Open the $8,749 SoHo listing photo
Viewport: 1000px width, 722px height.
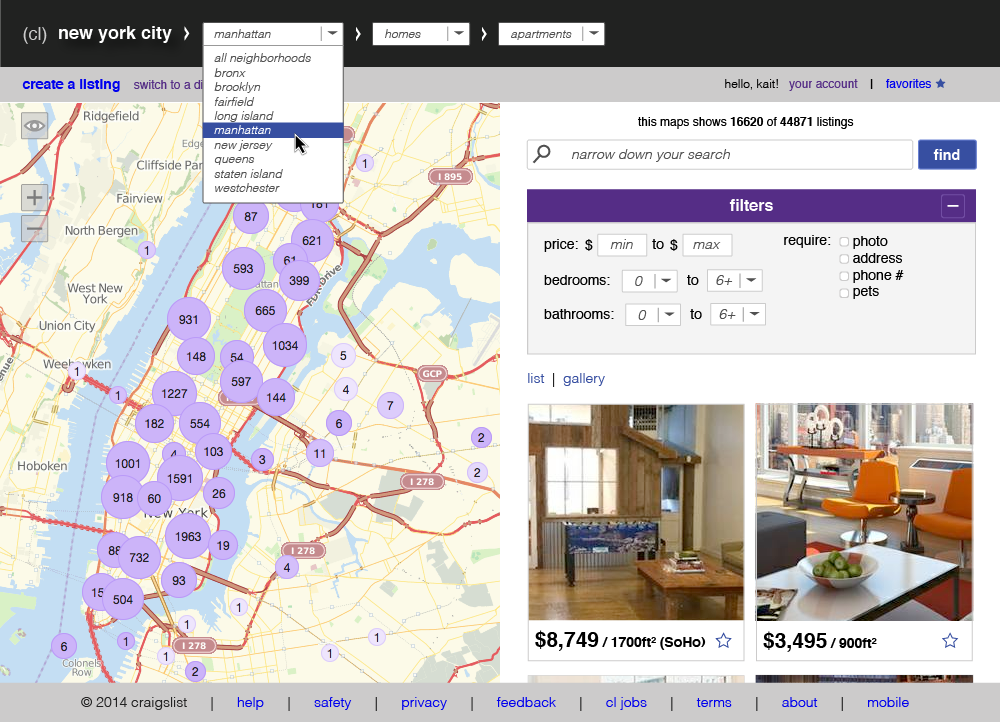pyautogui.click(x=636, y=512)
